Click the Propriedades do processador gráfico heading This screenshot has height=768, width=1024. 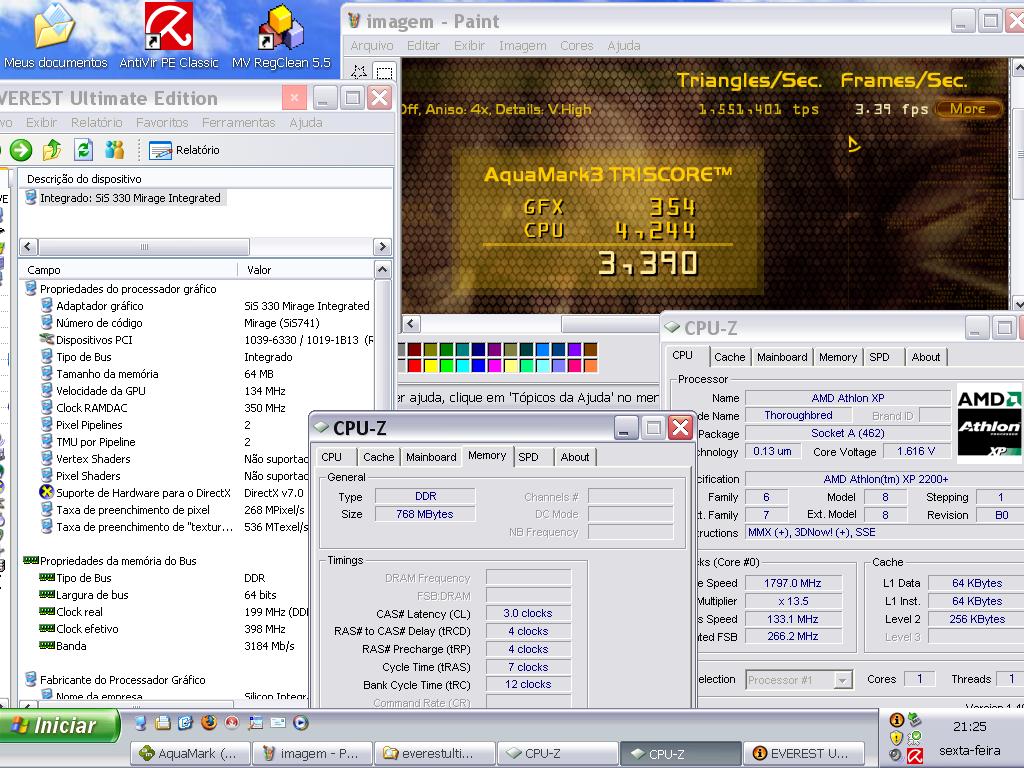128,289
